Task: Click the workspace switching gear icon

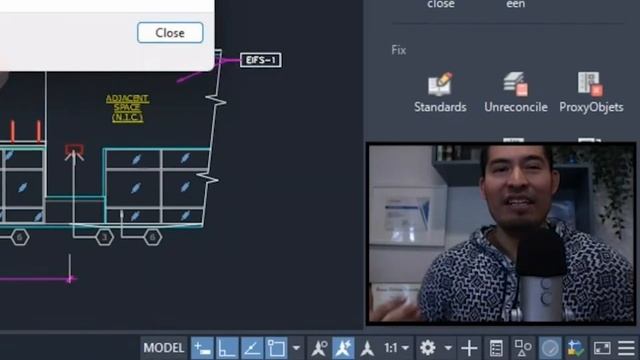Action: click(x=428, y=348)
